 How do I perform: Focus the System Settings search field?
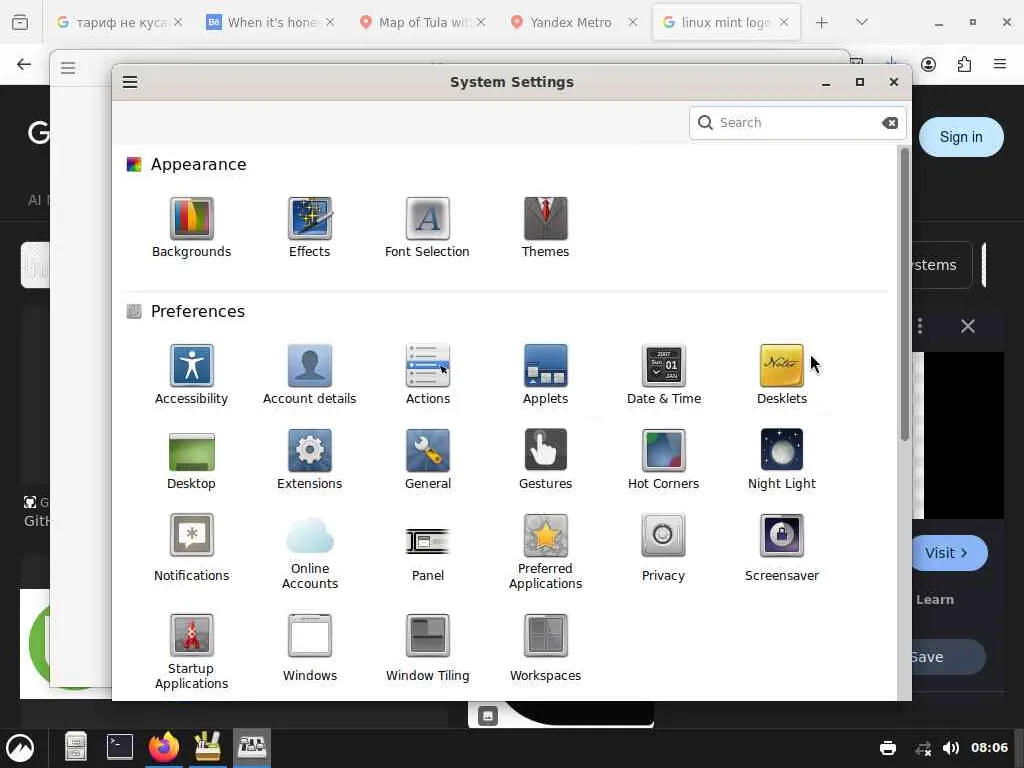click(x=797, y=123)
